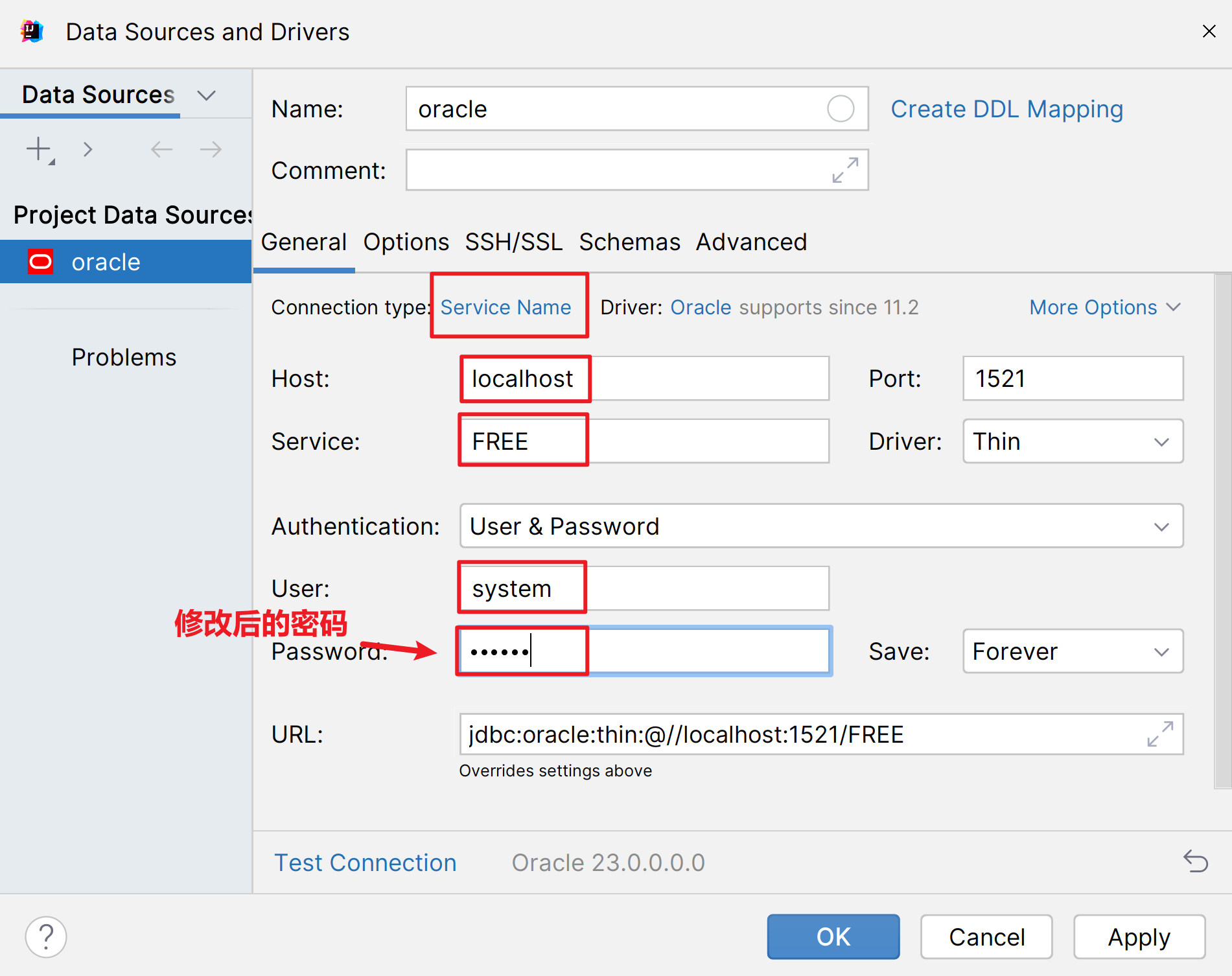Open the Problems section
1232x976 pixels.
(x=124, y=357)
